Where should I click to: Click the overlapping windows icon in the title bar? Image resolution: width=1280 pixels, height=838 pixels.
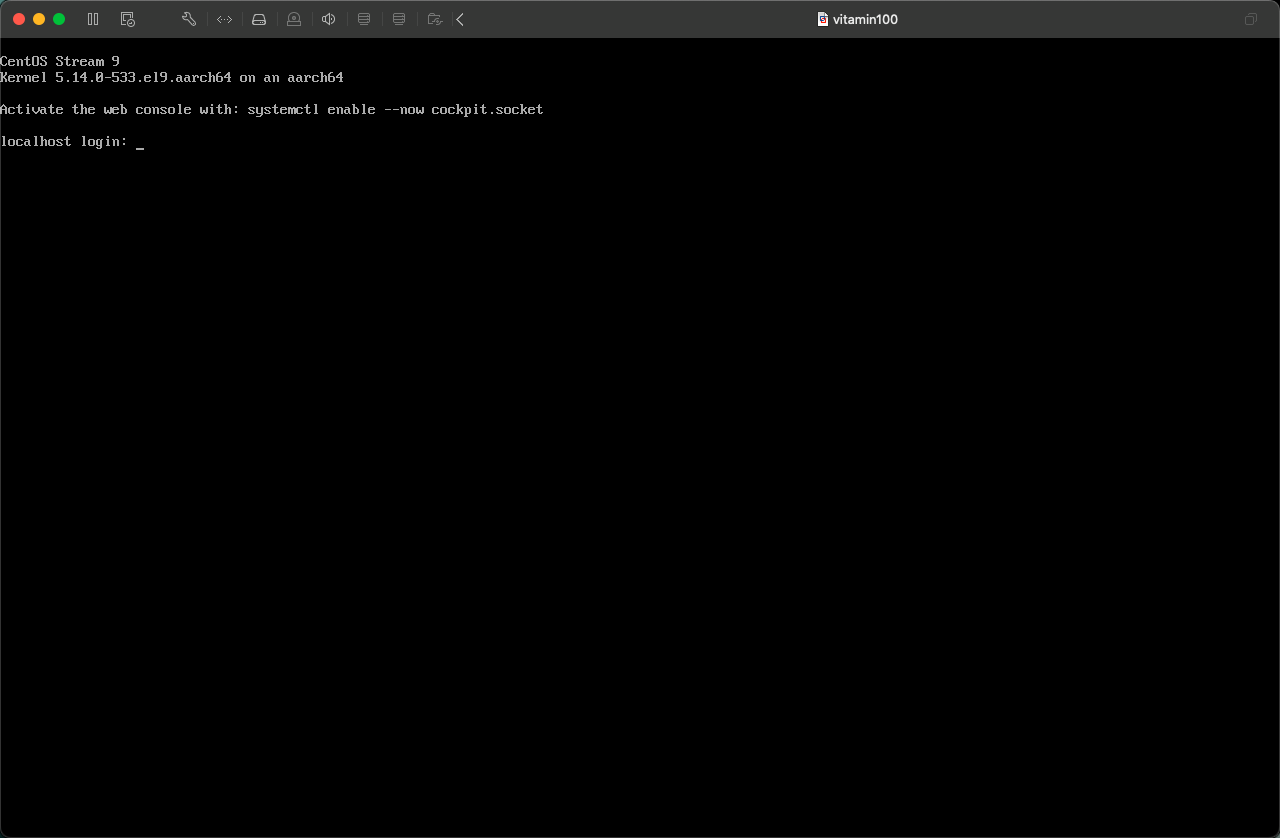(x=1251, y=19)
